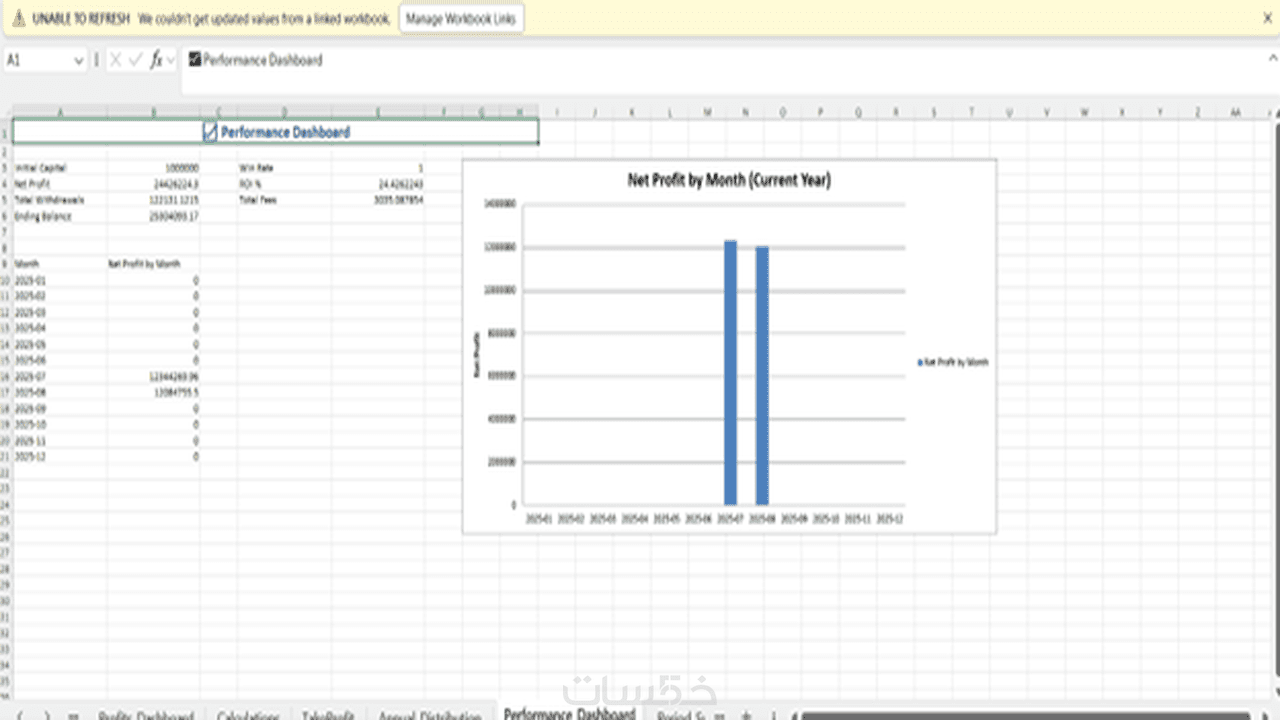This screenshot has width=1280, height=720.
Task: Select the Total Fees value cell
Action: click(x=378, y=200)
